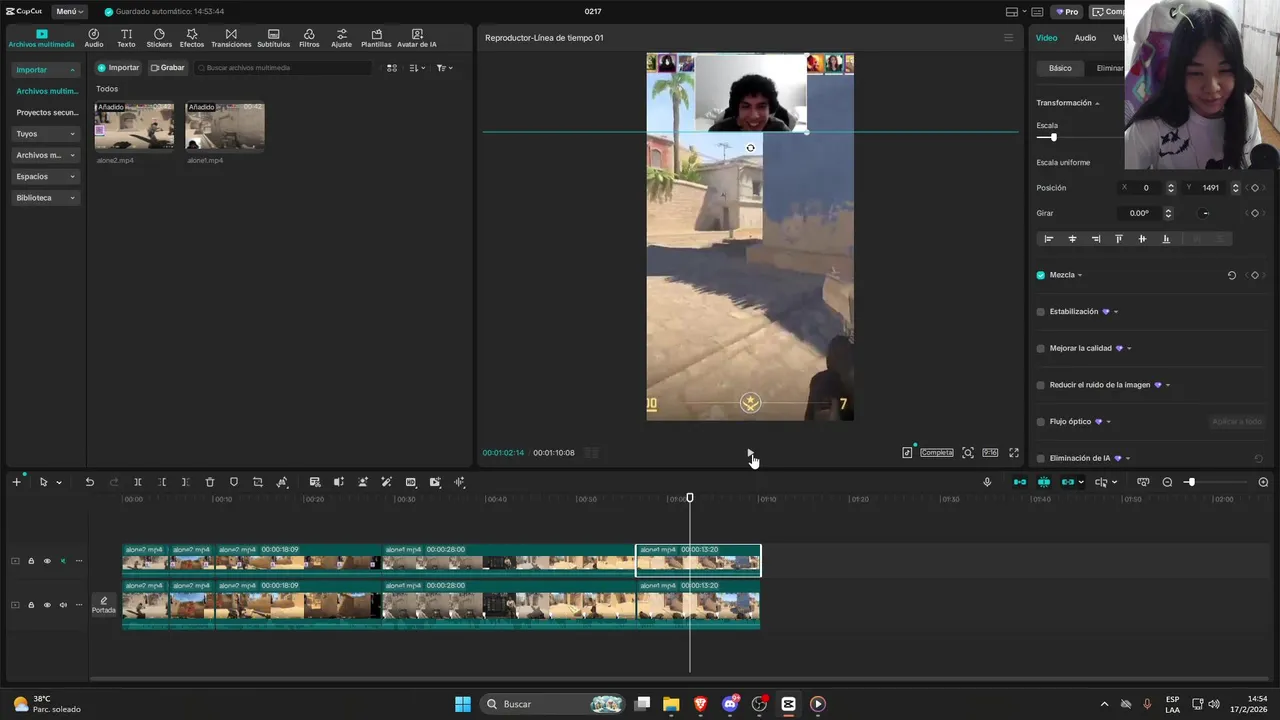This screenshot has height=720, width=1280.
Task: Open the Menú dropdown
Action: point(69,11)
